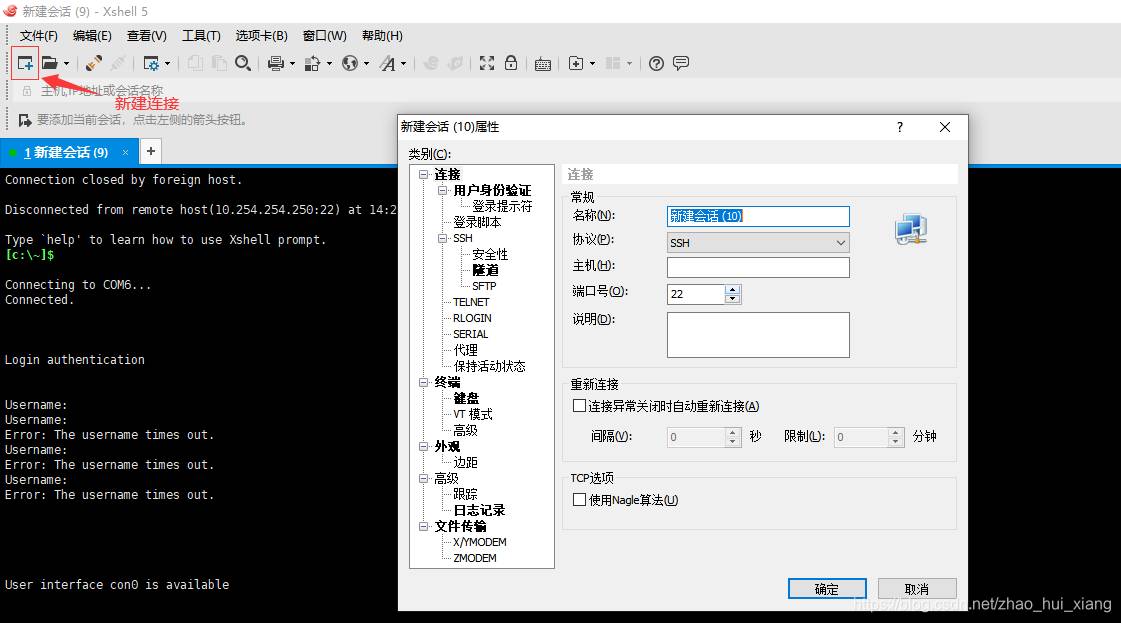This screenshot has width=1121, height=623.
Task: Click the computer network icon in the dialog
Action: [911, 229]
